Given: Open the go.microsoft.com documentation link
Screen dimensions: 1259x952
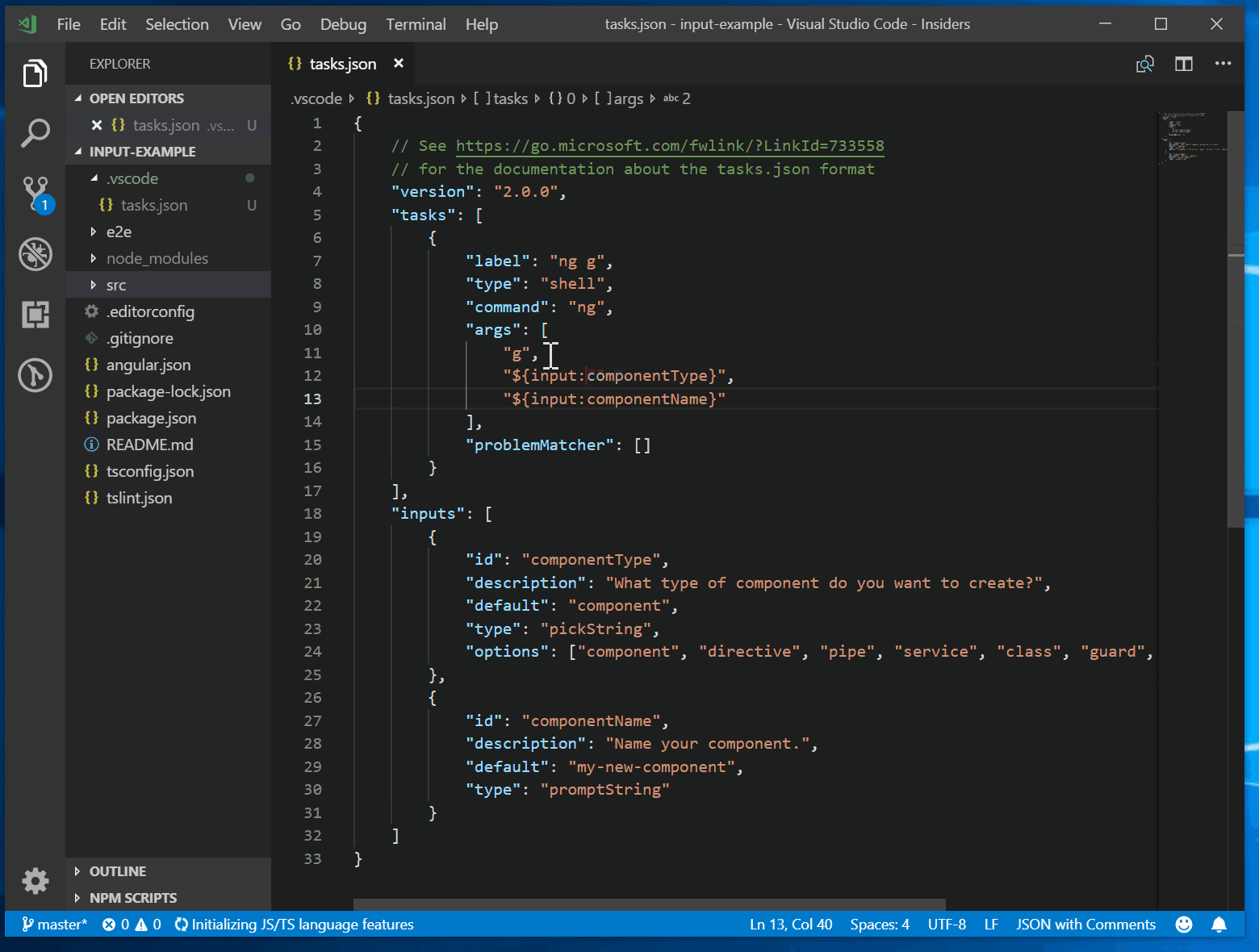Looking at the screenshot, I should click(x=669, y=146).
